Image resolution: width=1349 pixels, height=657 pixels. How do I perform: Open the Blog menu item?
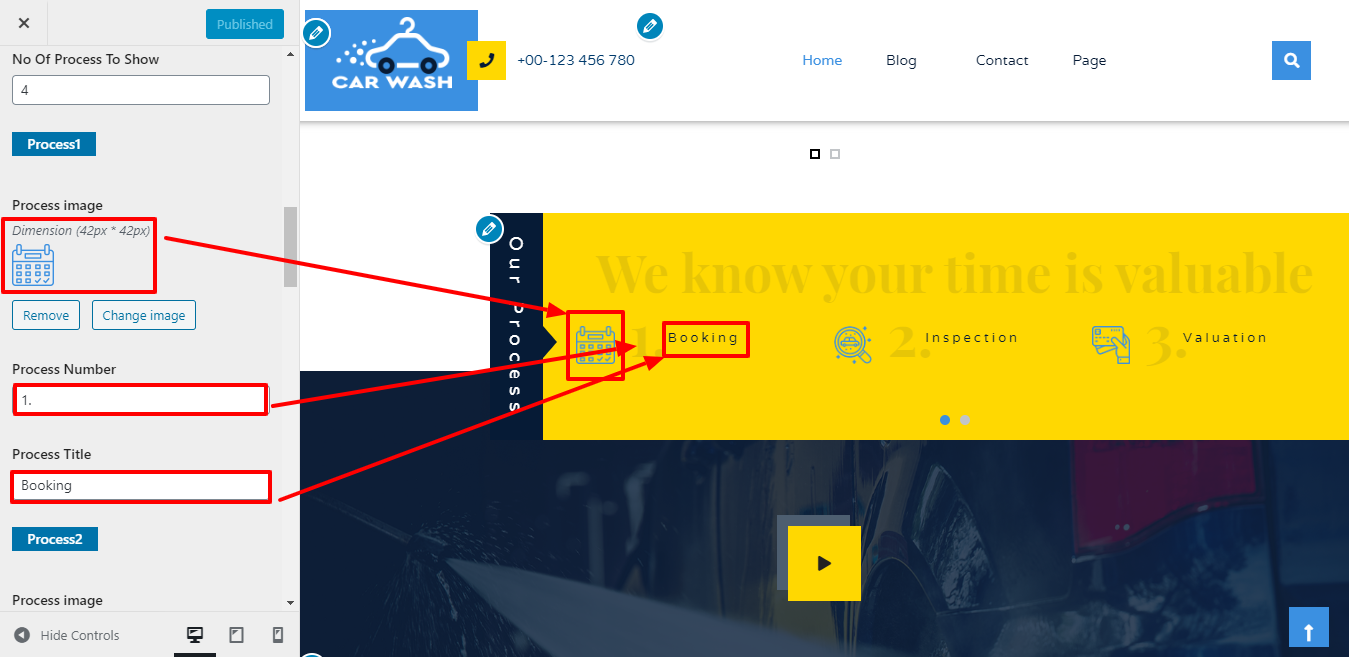(901, 60)
